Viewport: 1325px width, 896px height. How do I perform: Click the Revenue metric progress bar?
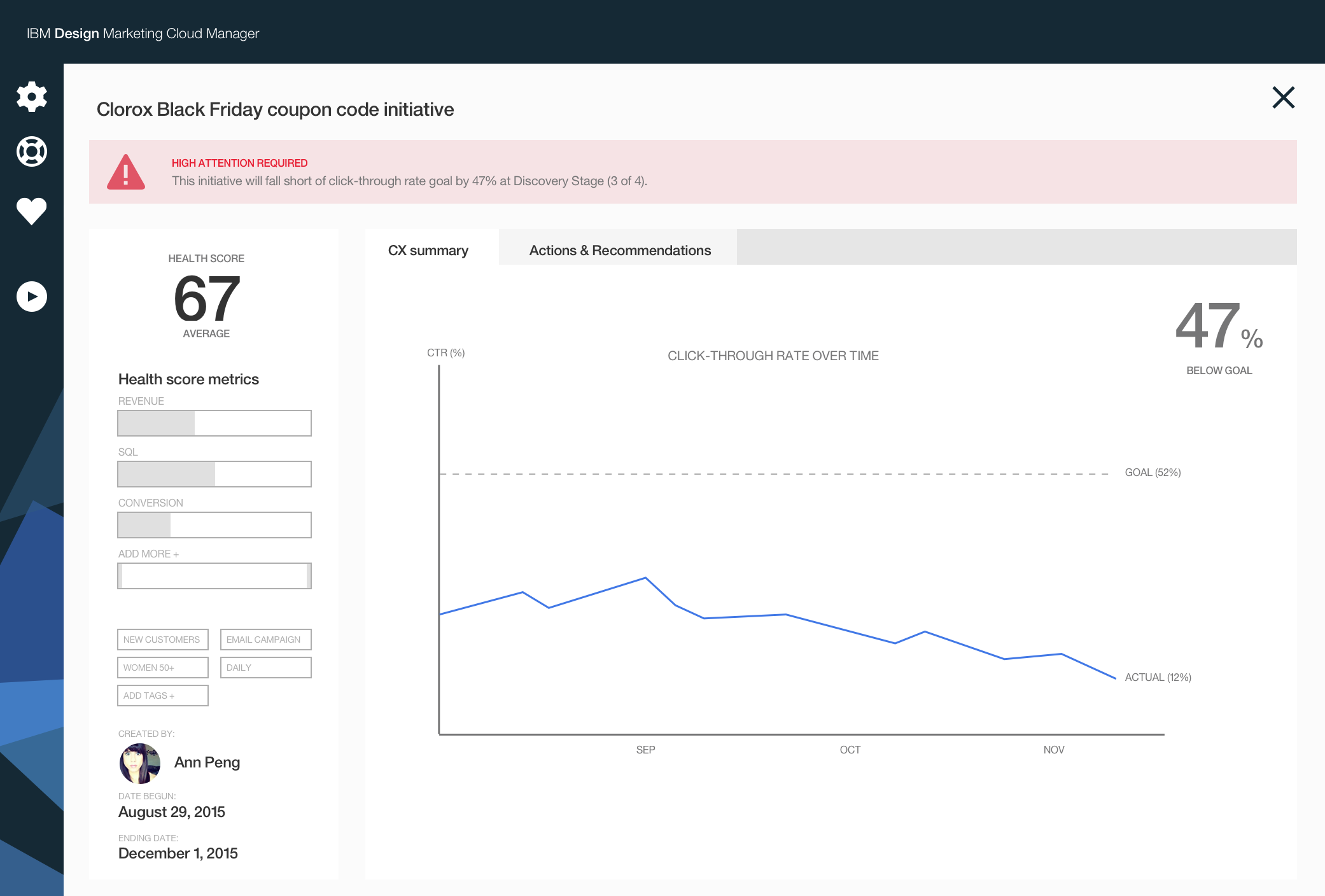point(214,423)
